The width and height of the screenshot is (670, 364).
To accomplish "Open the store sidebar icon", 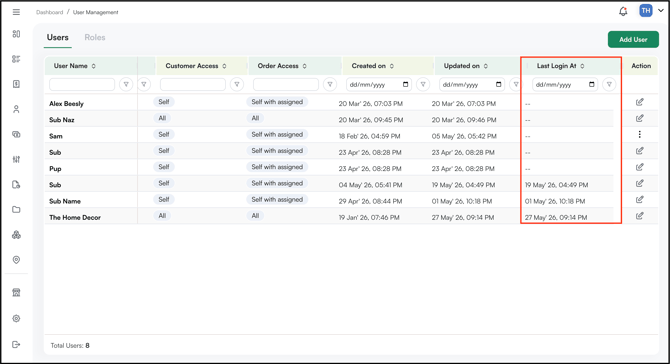I will point(16,293).
